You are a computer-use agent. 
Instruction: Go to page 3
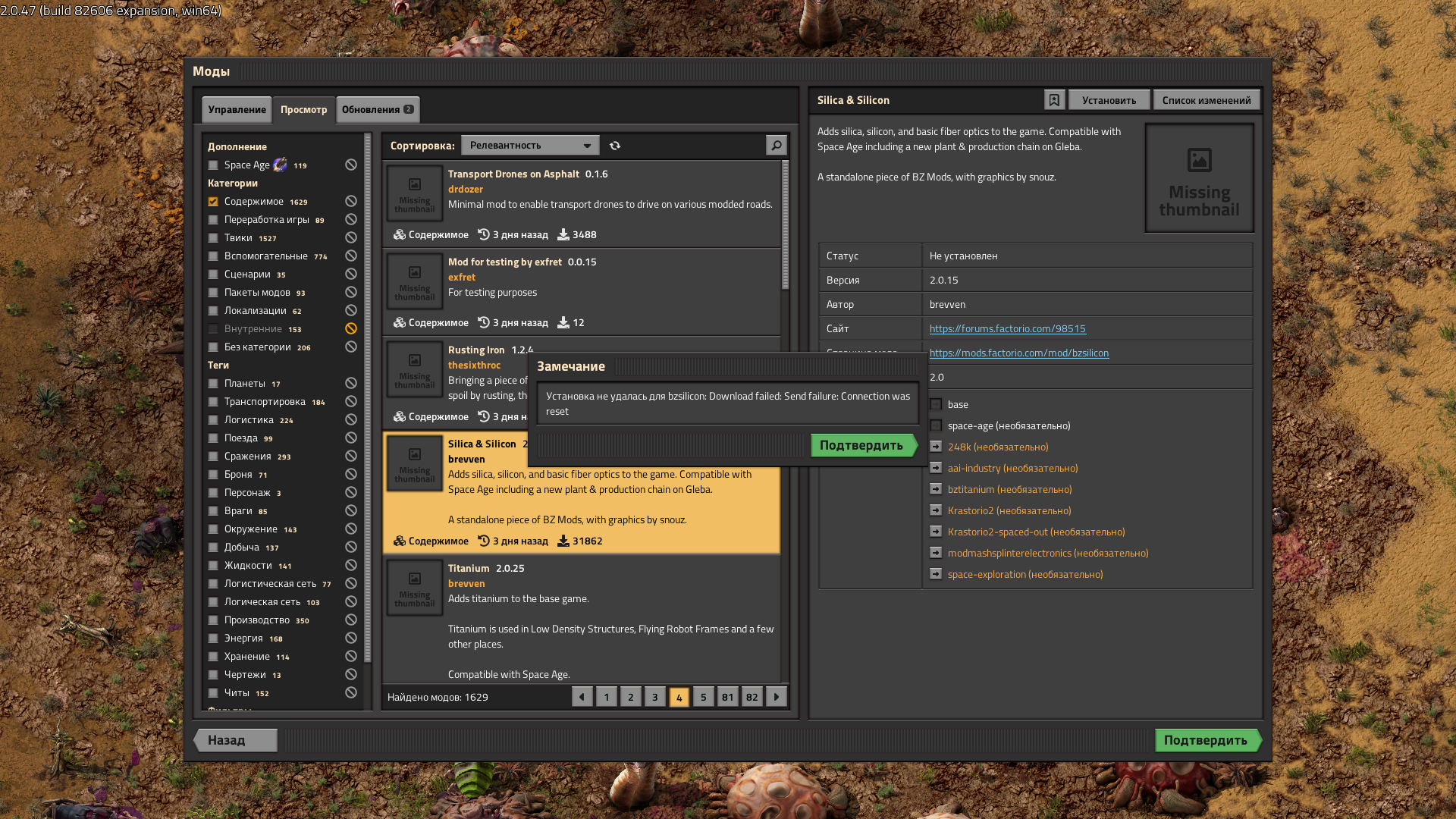click(x=655, y=697)
